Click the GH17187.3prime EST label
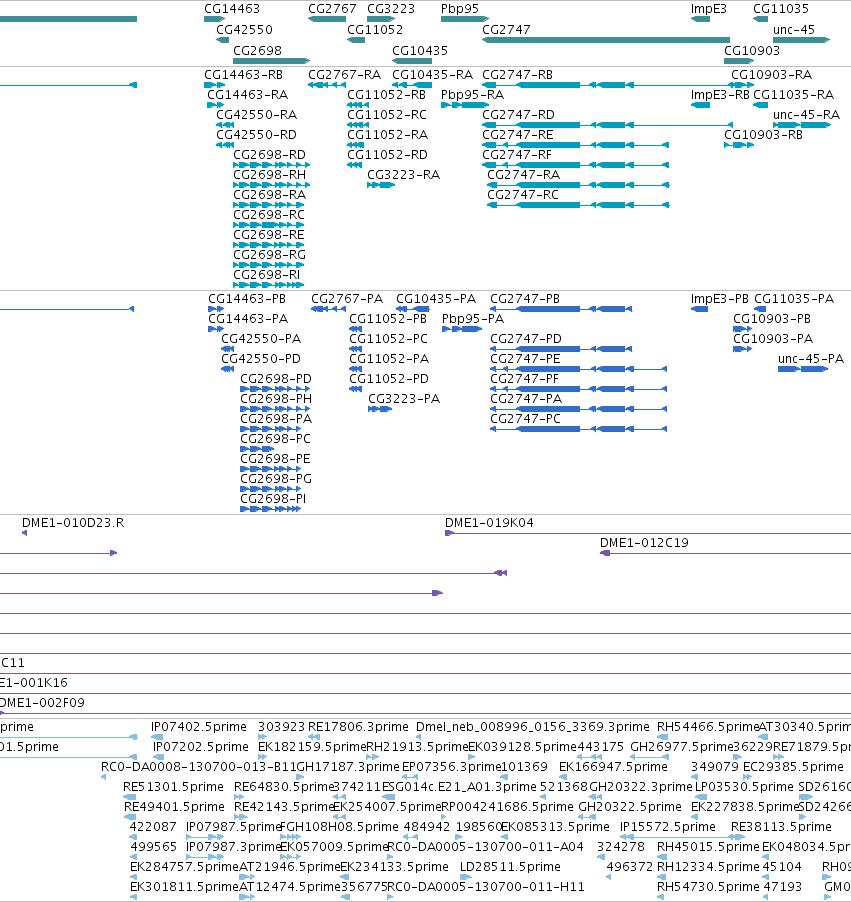Screen dimensions: 851x902 pos(348,767)
